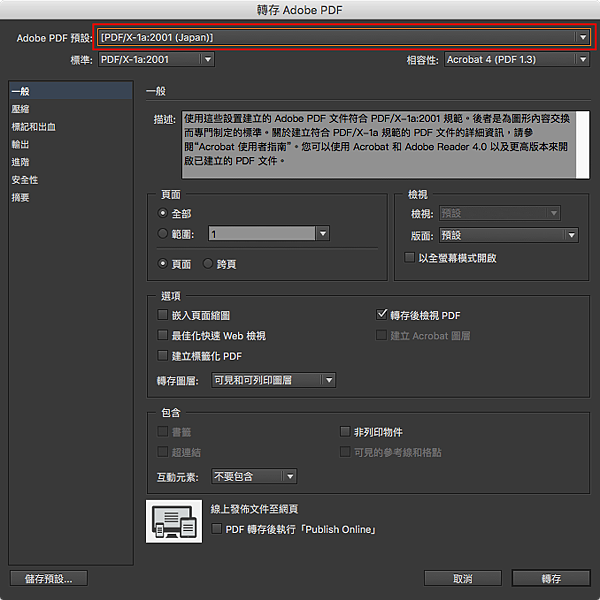Viewport: 600px width, 600px height.
Task: Enable PDF 轉存後執行 Publish Online checkbox
Action: [217, 528]
